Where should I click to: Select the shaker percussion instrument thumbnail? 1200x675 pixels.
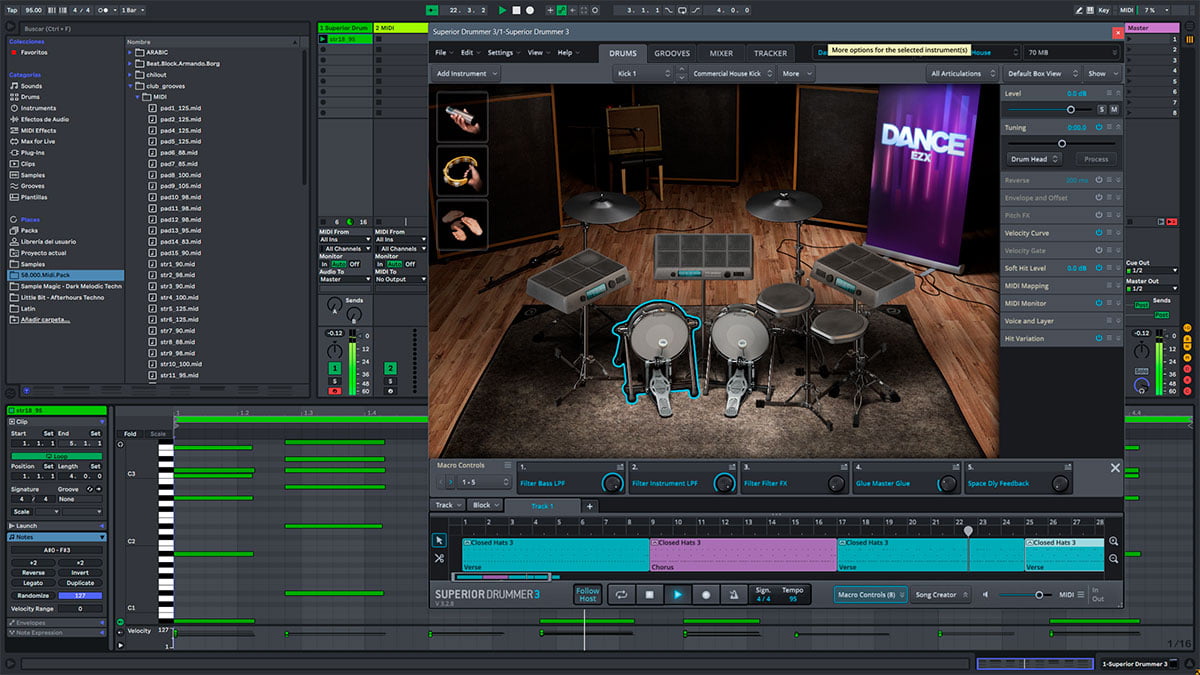(x=462, y=117)
